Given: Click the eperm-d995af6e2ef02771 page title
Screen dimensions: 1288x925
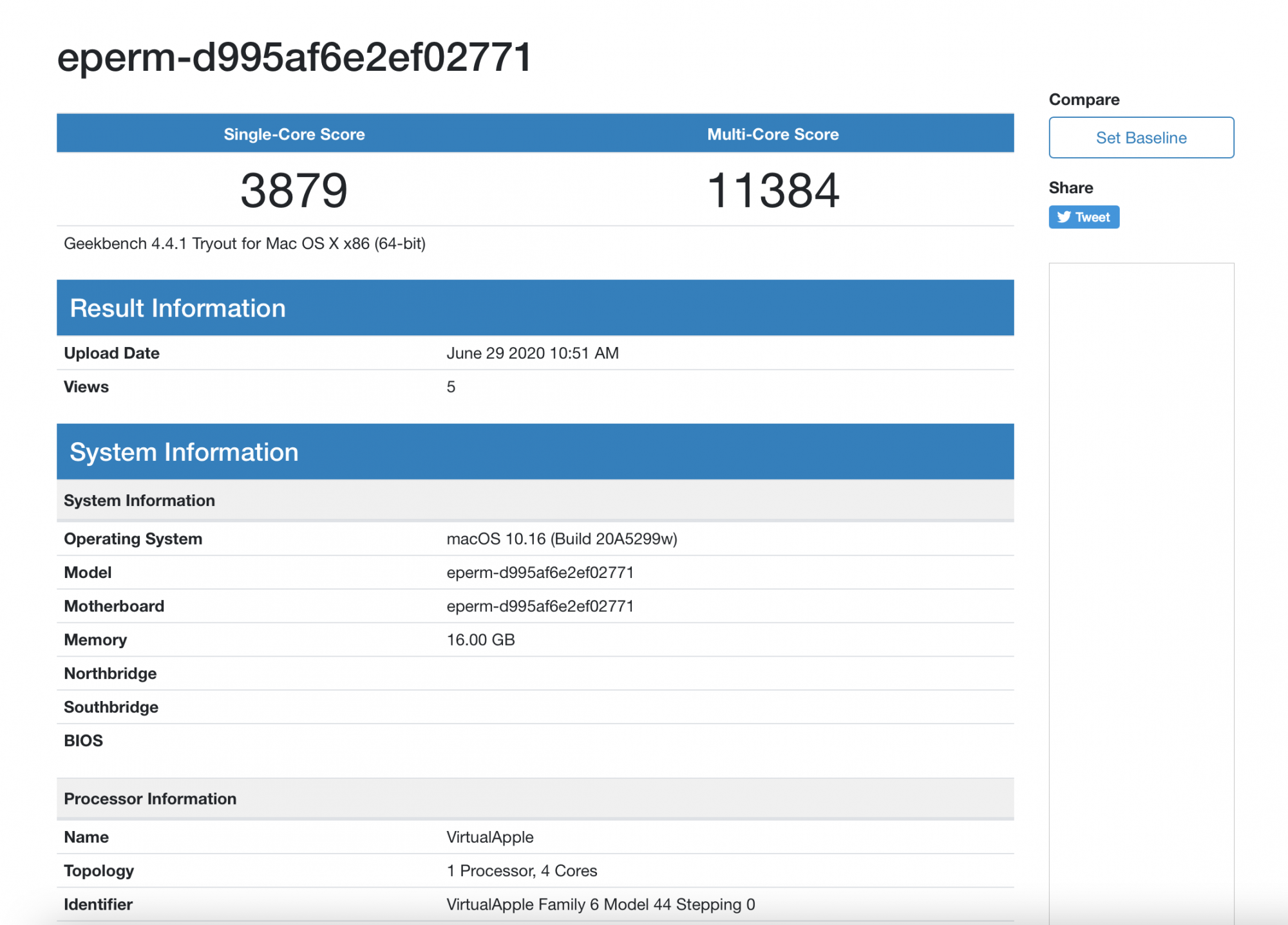Looking at the screenshot, I should (x=294, y=57).
